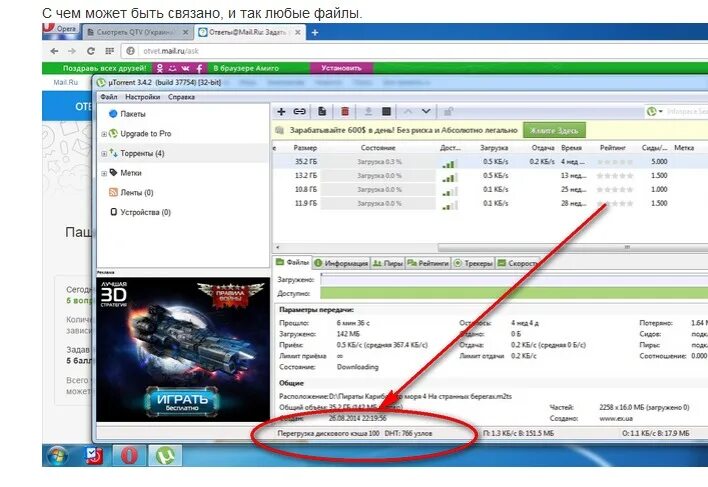This screenshot has width=708, height=487.
Task: Sort by the Состояние column header
Action: pyautogui.click(x=378, y=148)
